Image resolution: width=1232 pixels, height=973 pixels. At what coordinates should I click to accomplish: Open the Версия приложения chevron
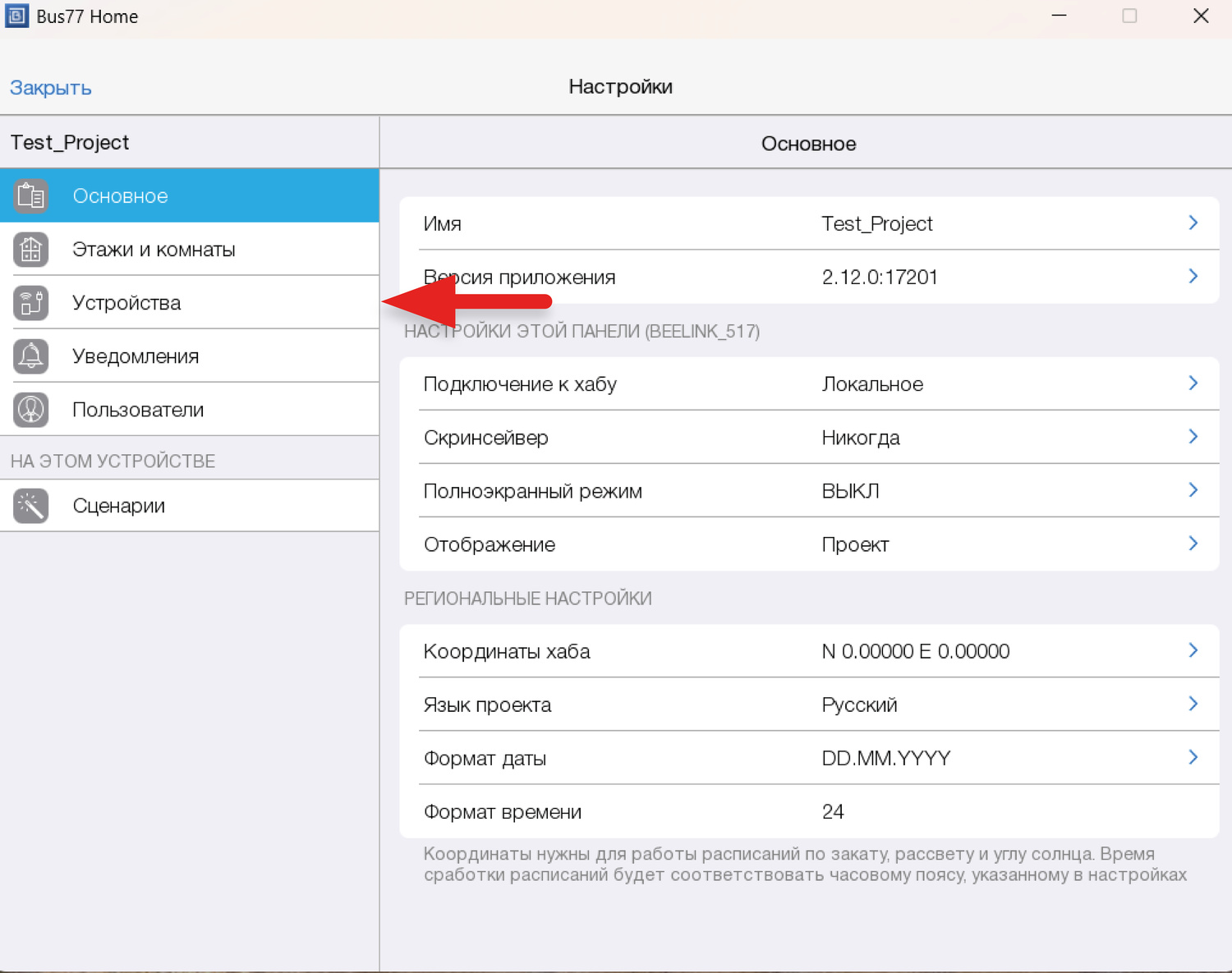click(x=1193, y=277)
